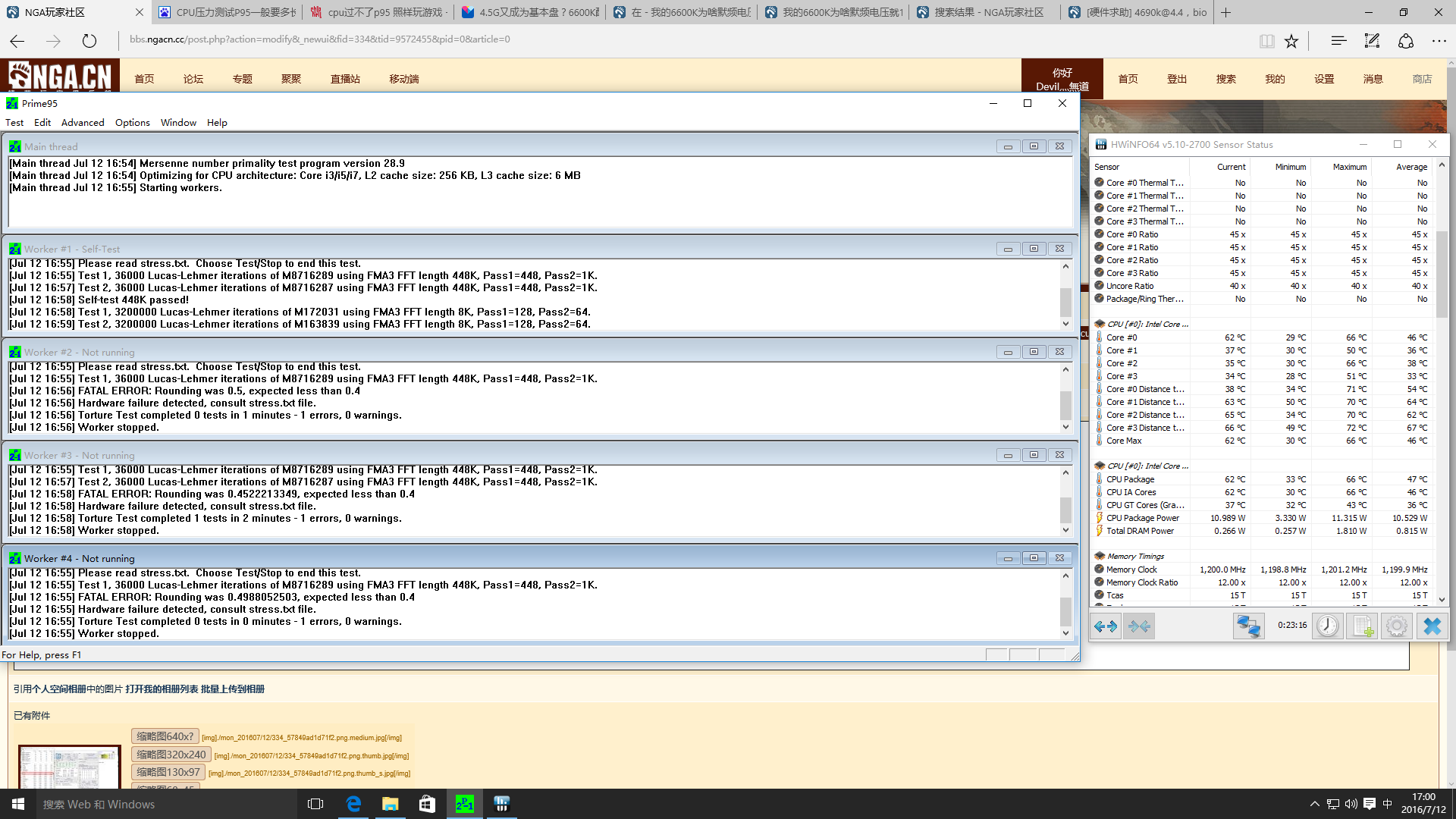Viewport: 1456px width, 819px height.
Task: Toggle favorite star in address bar
Action: [x=1291, y=41]
